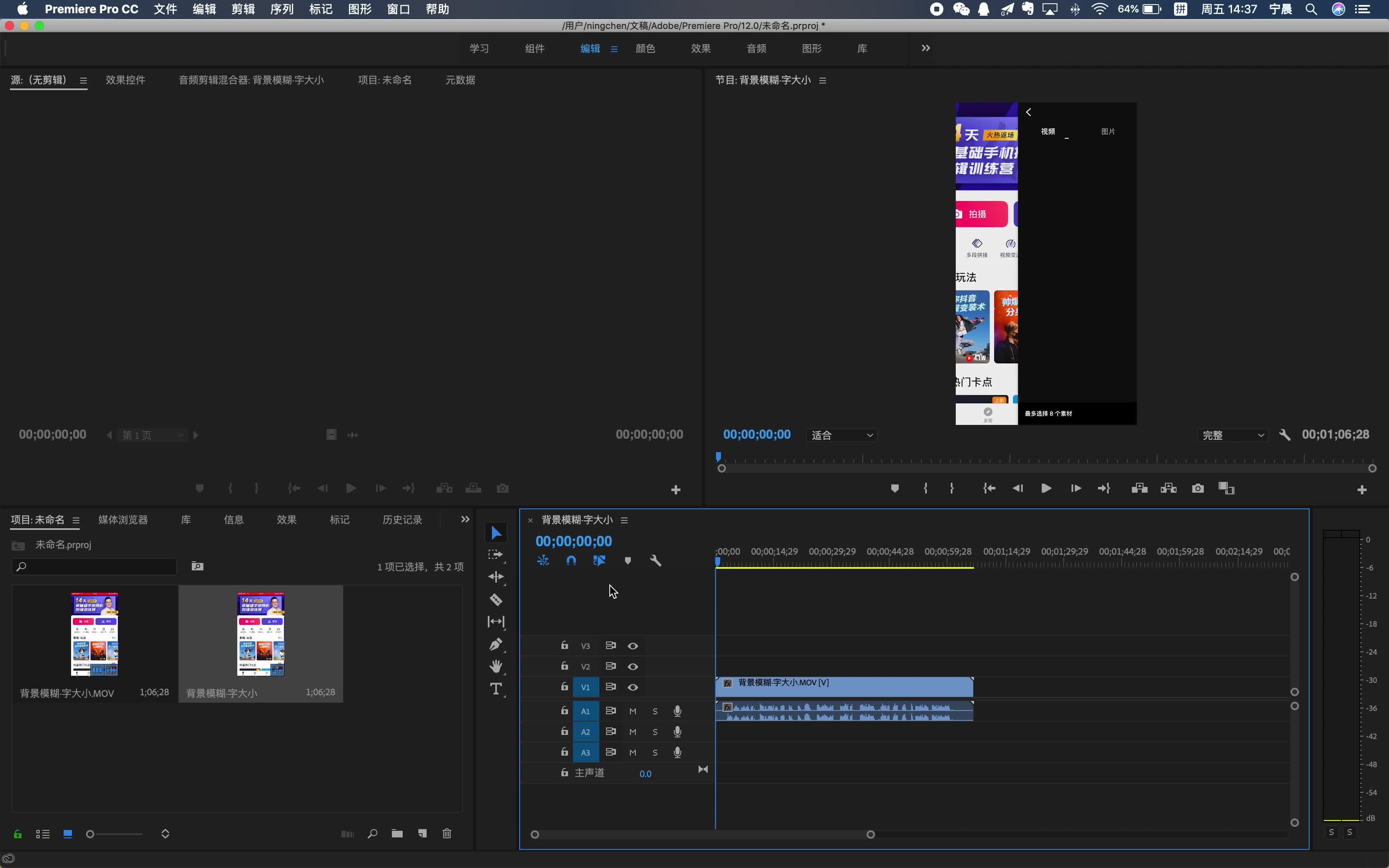Image resolution: width=1389 pixels, height=868 pixels.
Task: Click the Project panel search field
Action: tap(94, 567)
